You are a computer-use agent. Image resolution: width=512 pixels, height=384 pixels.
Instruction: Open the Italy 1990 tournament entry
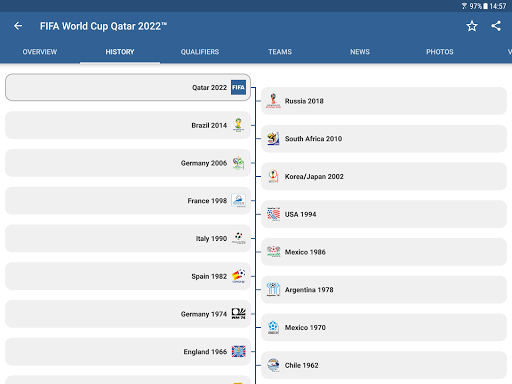[128, 239]
